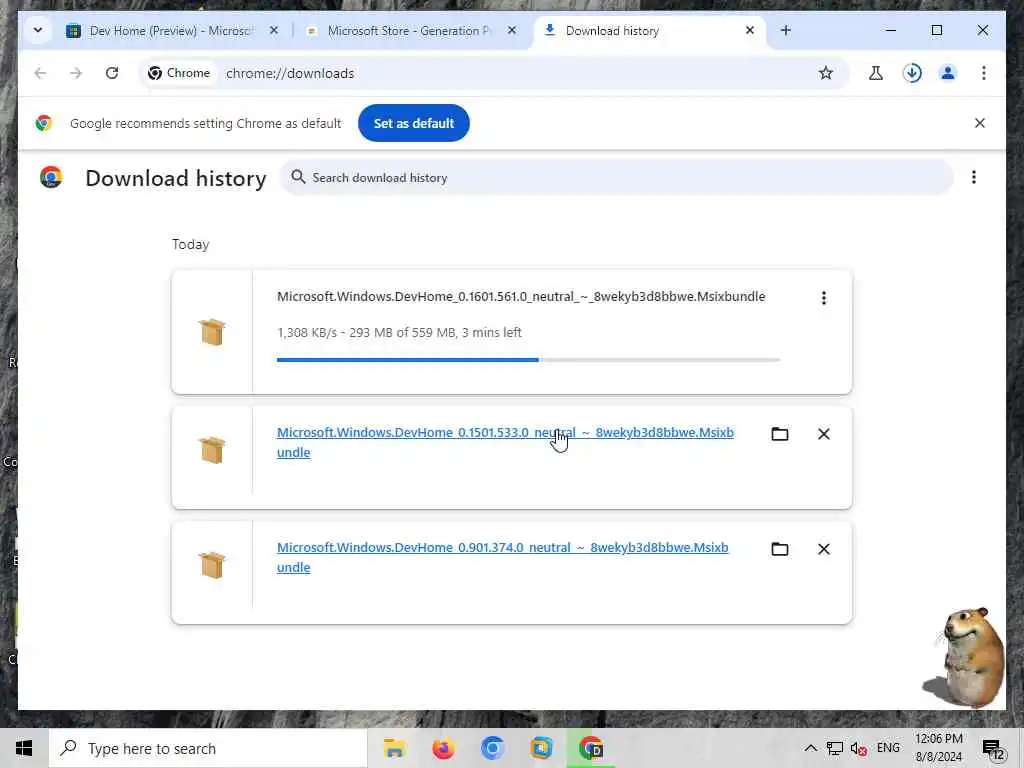Dismiss the default browser recommendation bar
The image size is (1024, 768).
click(980, 123)
